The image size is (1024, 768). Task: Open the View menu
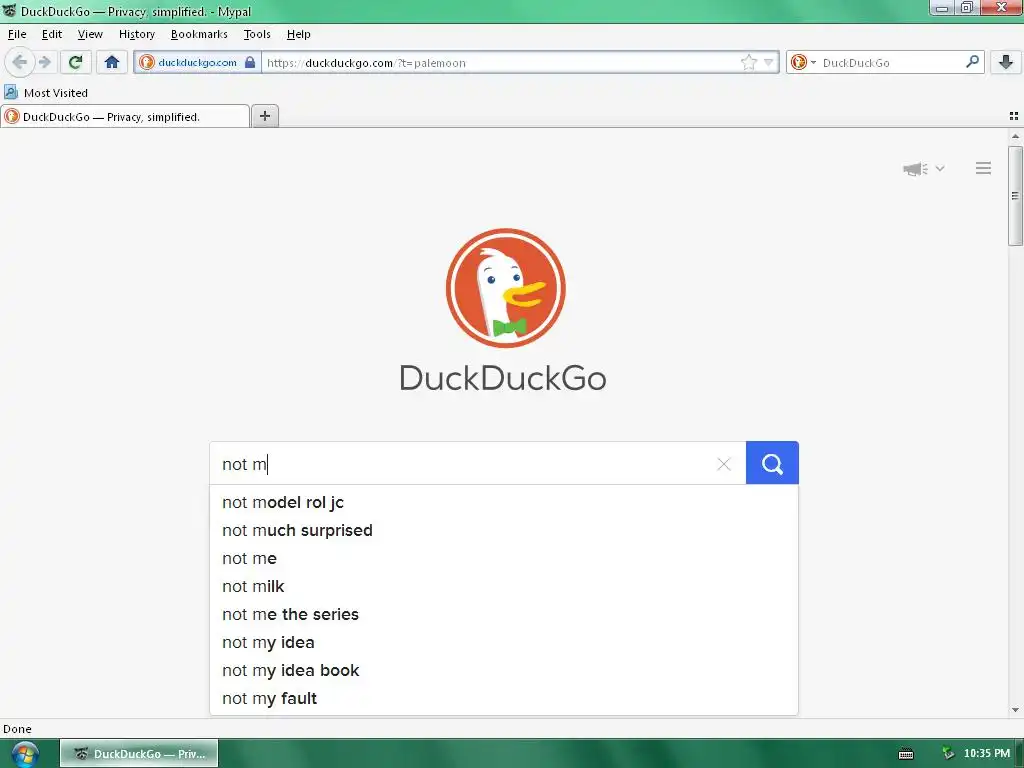click(90, 34)
